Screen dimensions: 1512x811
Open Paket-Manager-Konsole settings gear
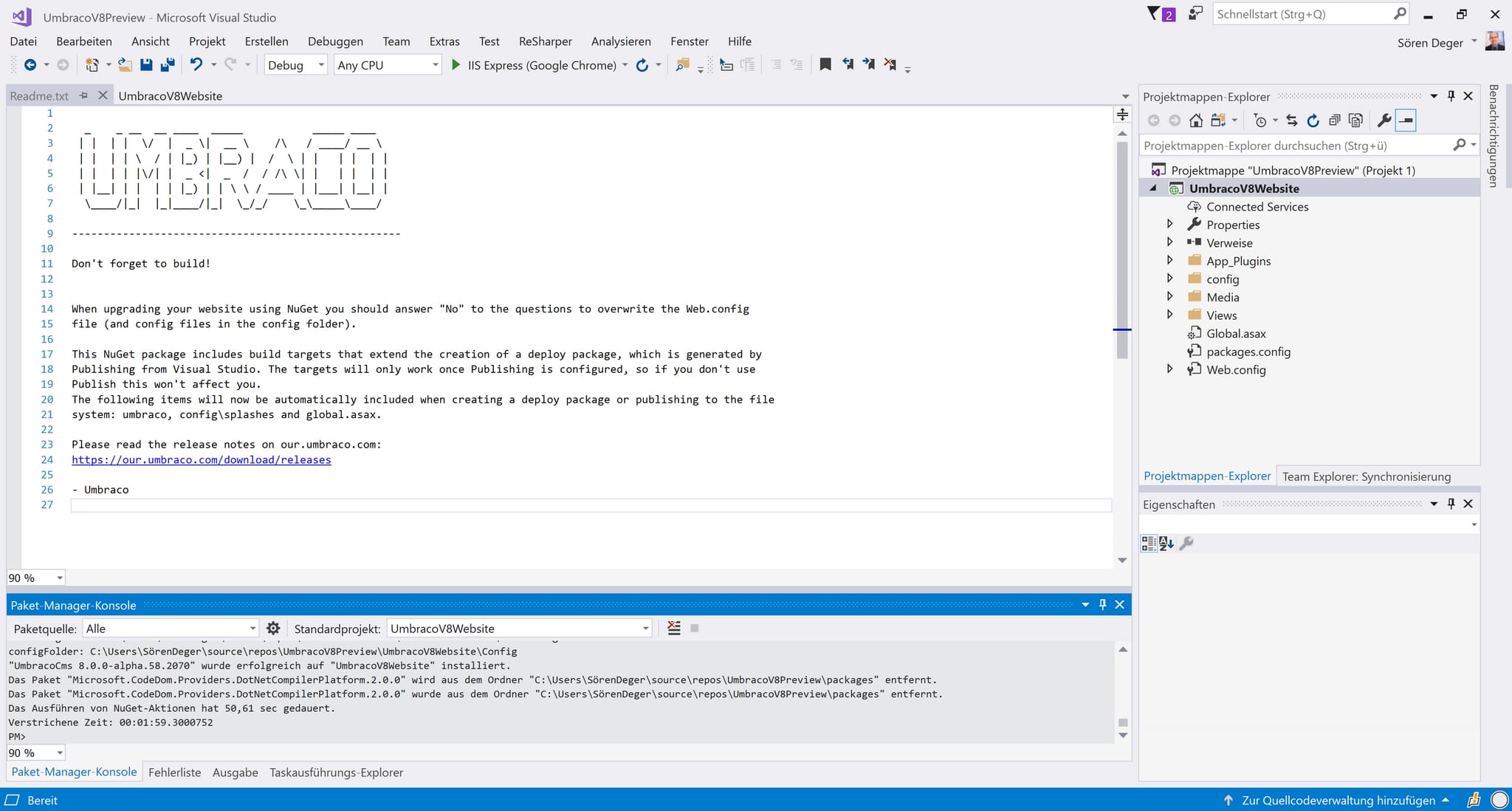(x=273, y=629)
